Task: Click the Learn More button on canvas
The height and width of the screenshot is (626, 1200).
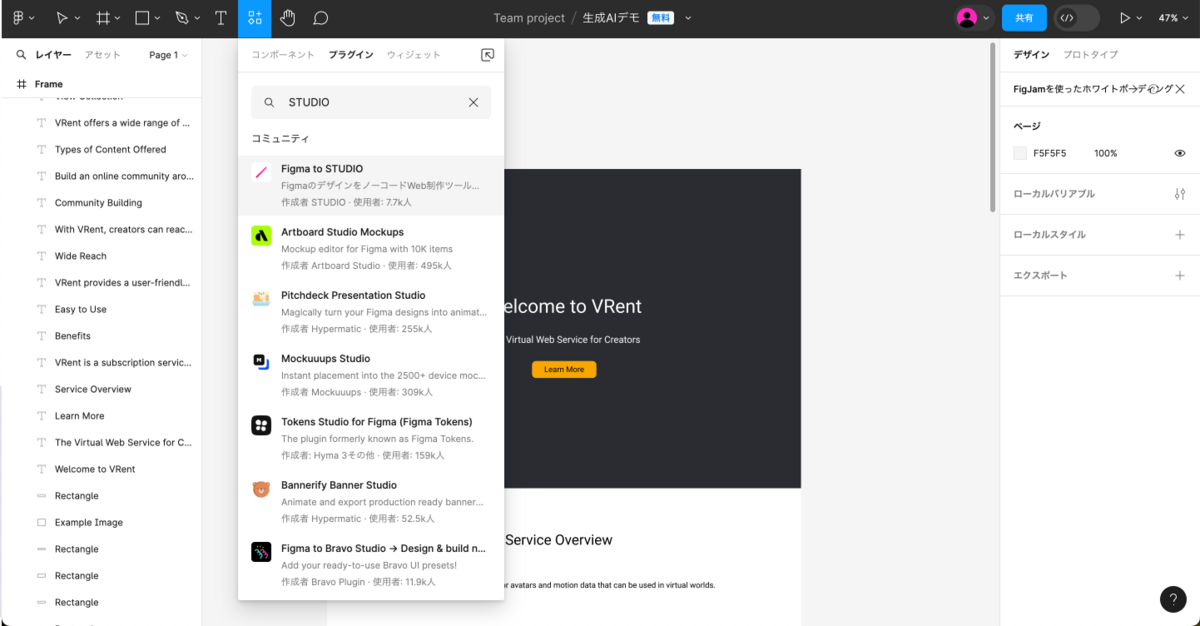Action: pos(564,369)
